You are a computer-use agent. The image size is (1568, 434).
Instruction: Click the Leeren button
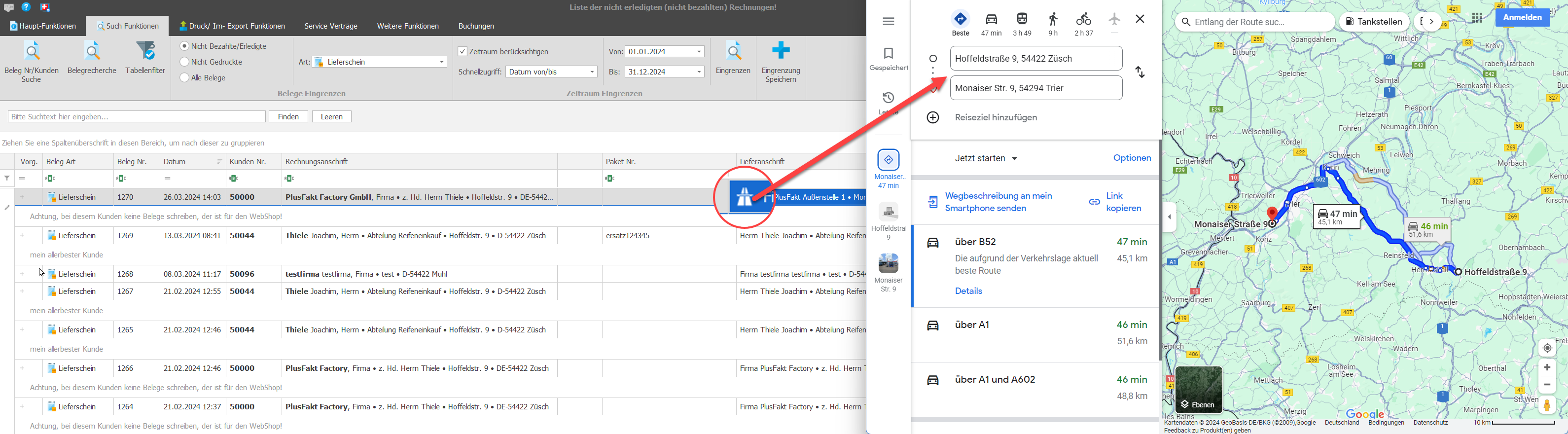click(x=332, y=116)
